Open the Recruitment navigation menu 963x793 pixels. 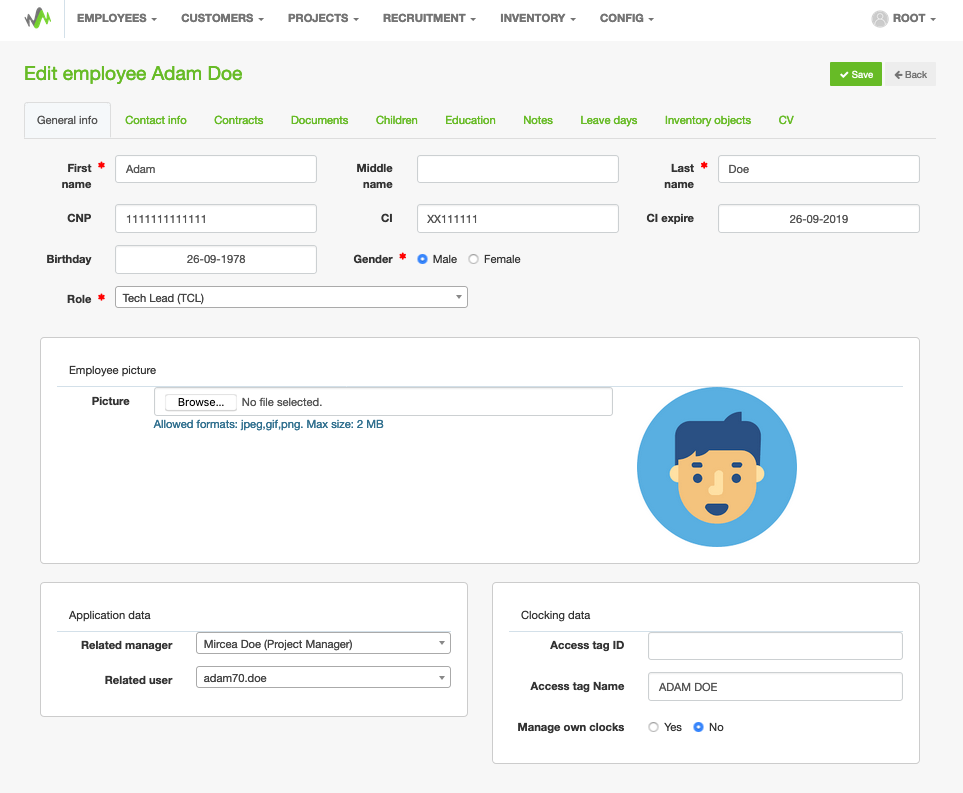tap(429, 18)
